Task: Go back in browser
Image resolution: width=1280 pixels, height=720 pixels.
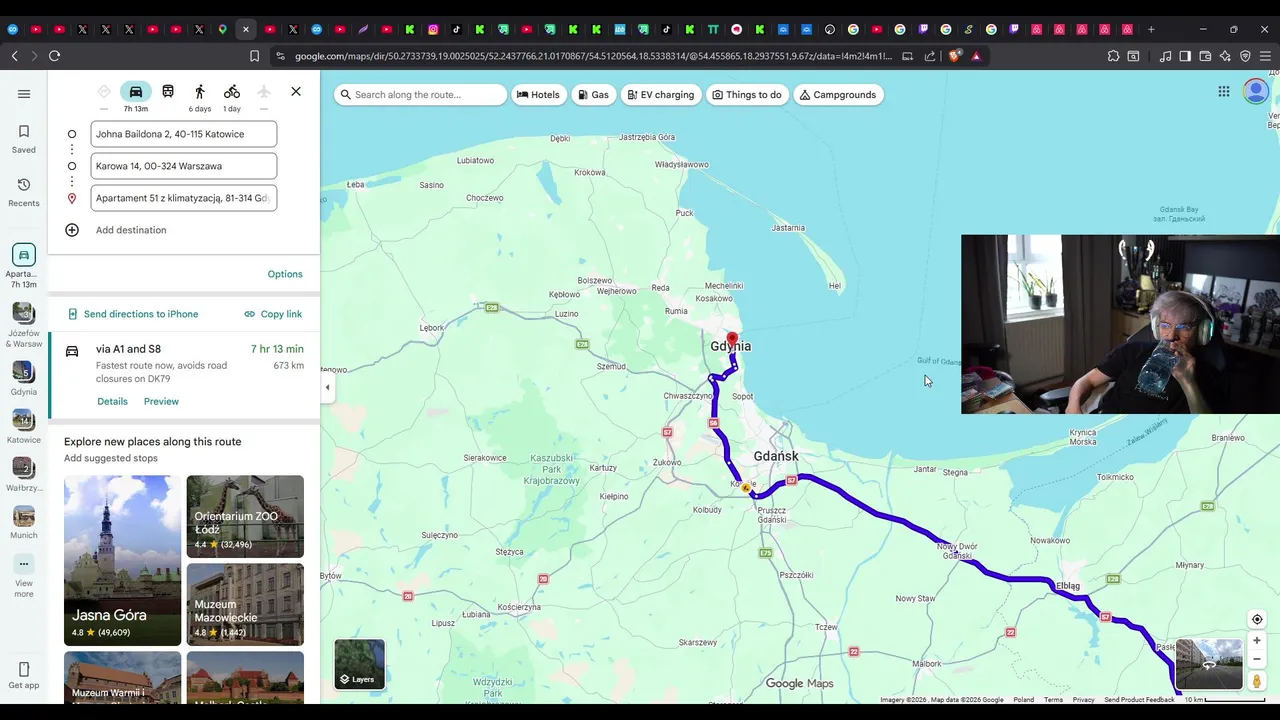Action: (x=14, y=56)
